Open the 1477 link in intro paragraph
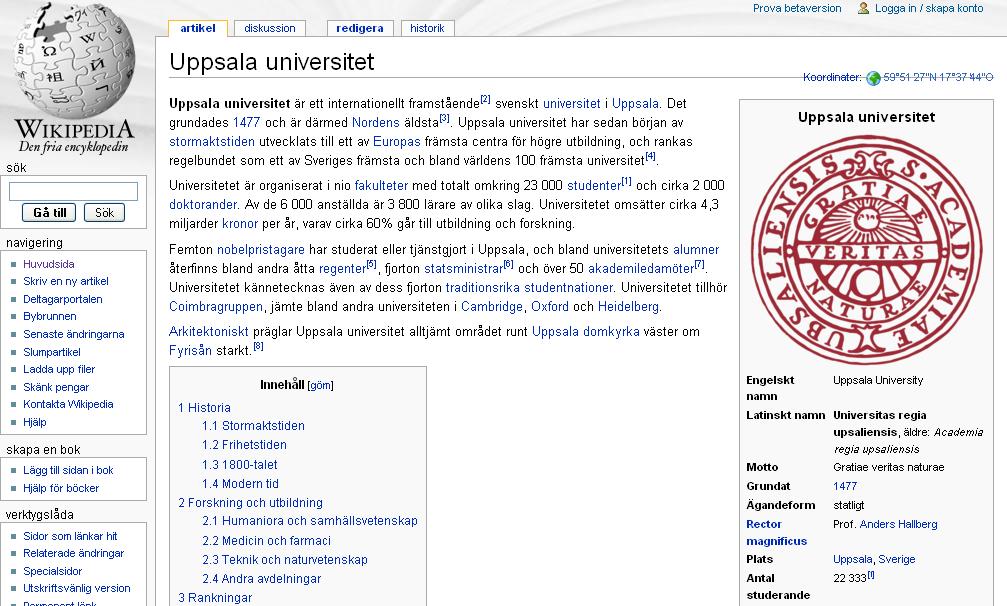Screen dimensions: 1007x606 (246, 123)
